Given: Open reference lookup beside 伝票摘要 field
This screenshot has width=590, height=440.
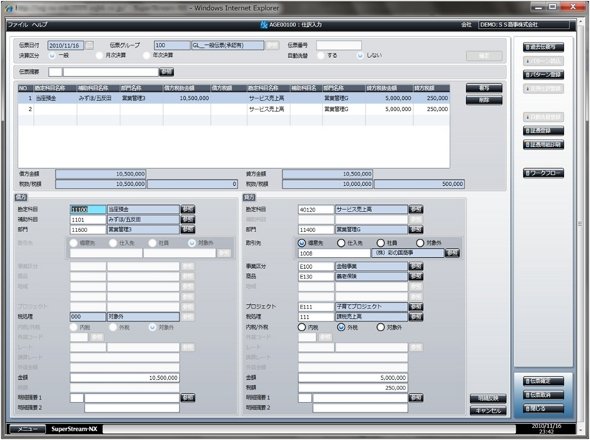Looking at the screenshot, I should tap(166, 72).
